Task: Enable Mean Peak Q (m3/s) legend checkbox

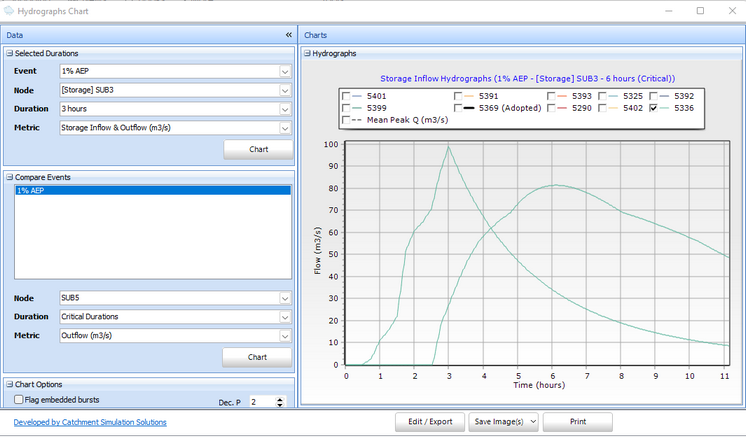Action: pyautogui.click(x=346, y=120)
